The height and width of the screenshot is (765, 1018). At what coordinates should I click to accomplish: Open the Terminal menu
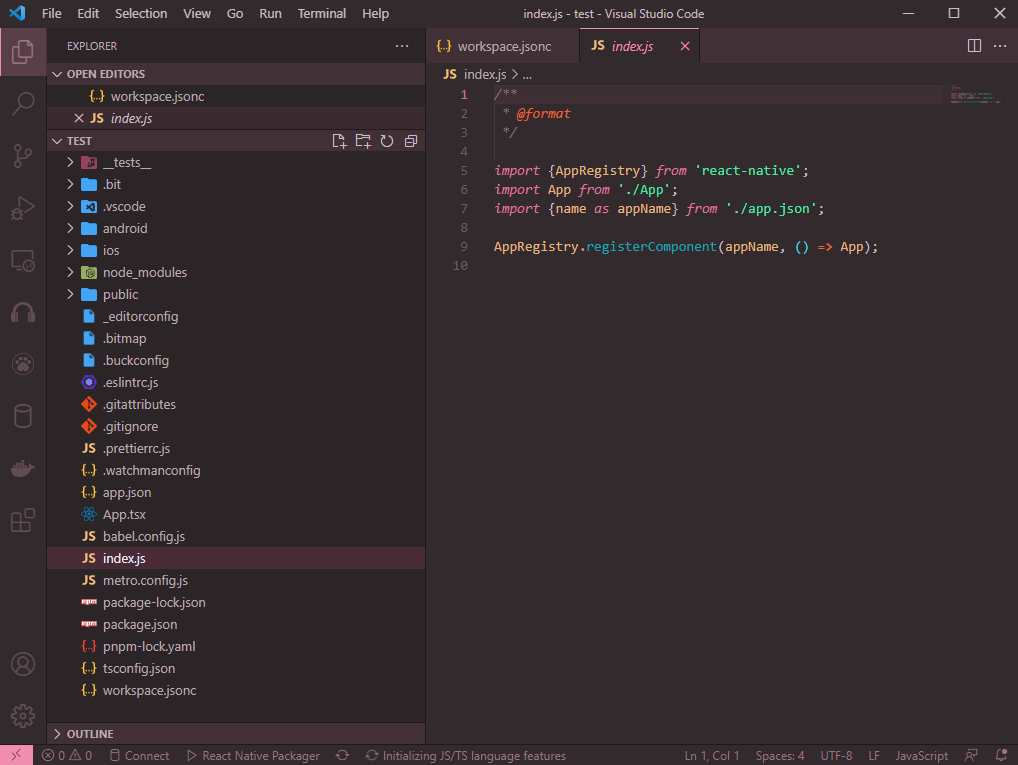pyautogui.click(x=321, y=14)
